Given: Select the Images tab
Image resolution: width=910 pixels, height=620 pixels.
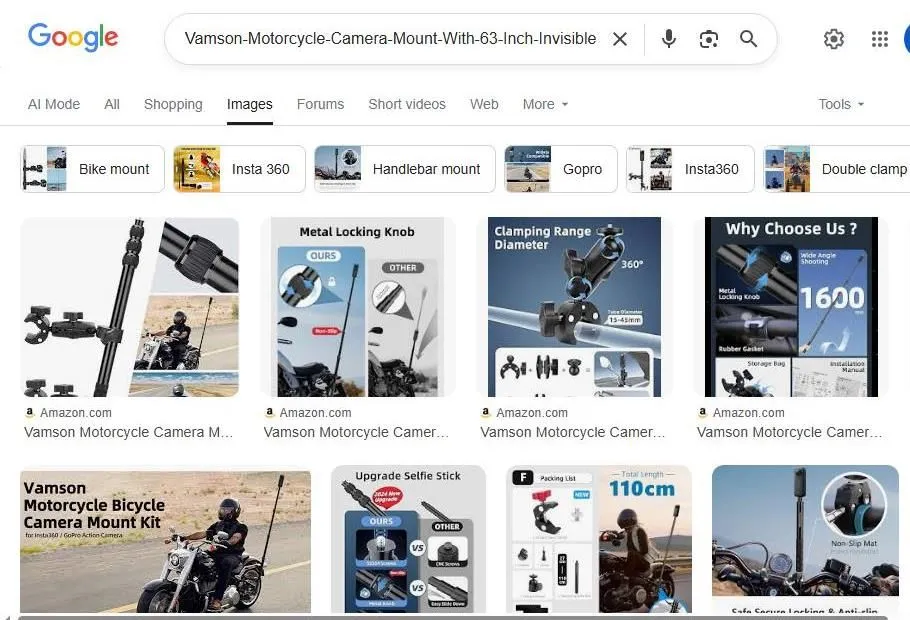Looking at the screenshot, I should [x=250, y=104].
